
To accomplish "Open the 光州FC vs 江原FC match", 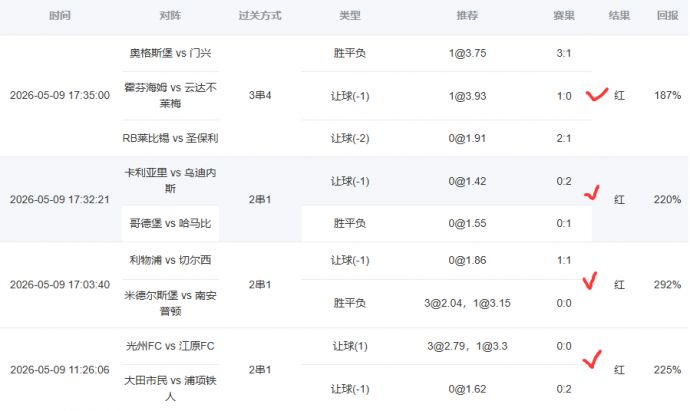I will [170, 346].
